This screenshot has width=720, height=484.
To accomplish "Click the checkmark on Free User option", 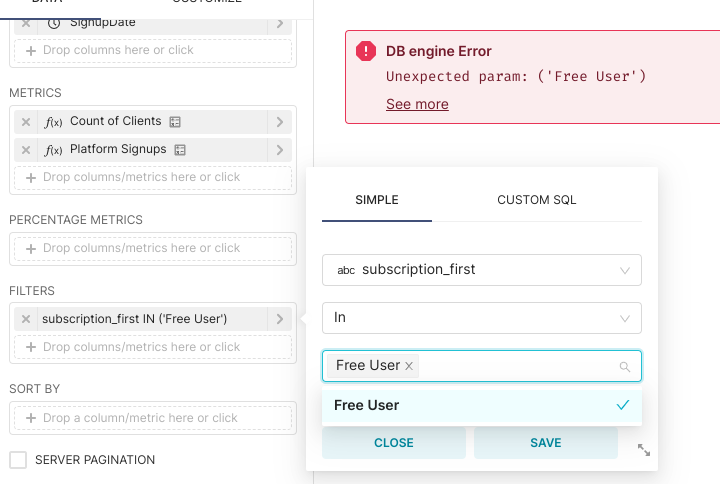I will click(x=623, y=405).
